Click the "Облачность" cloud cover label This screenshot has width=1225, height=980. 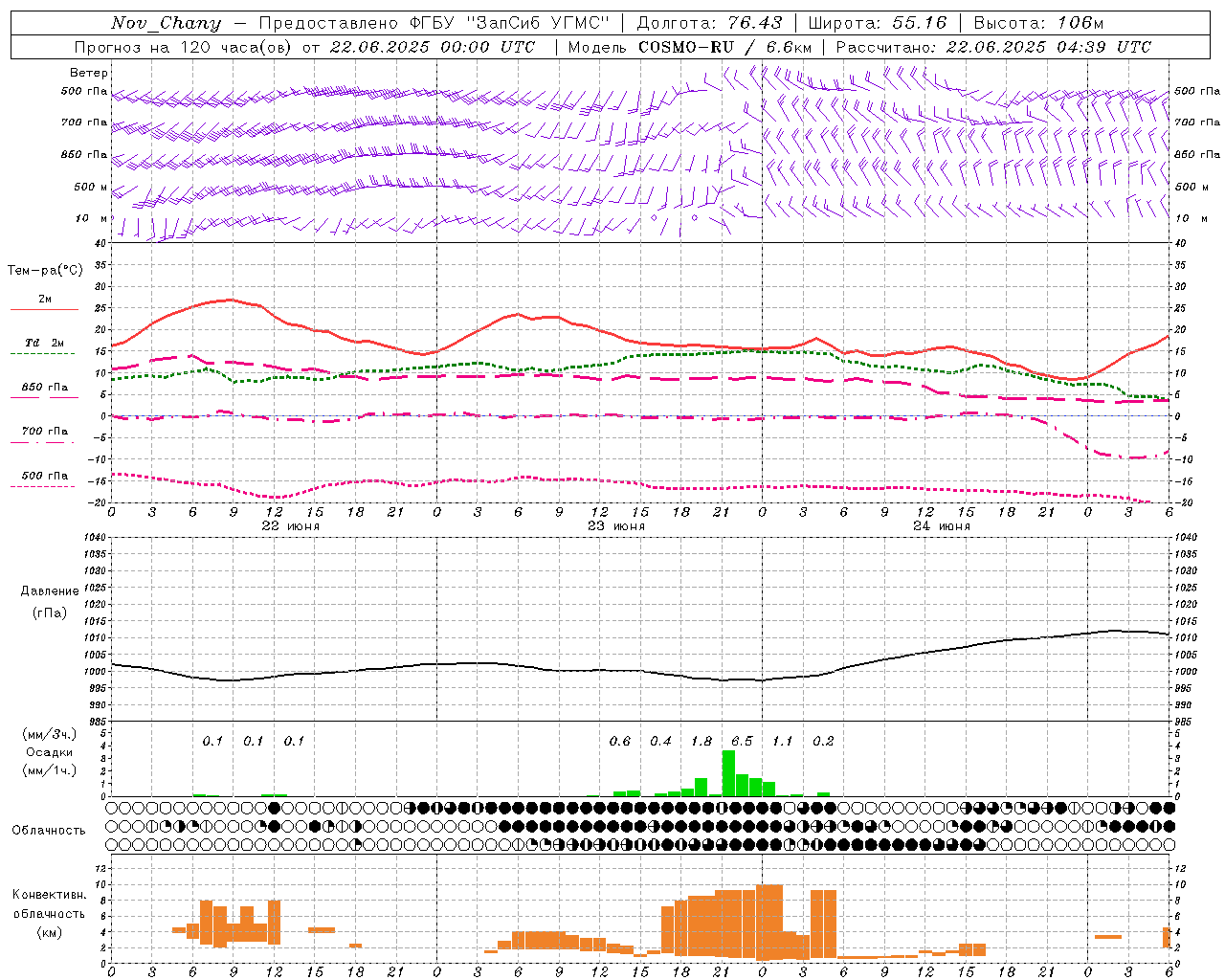click(49, 831)
